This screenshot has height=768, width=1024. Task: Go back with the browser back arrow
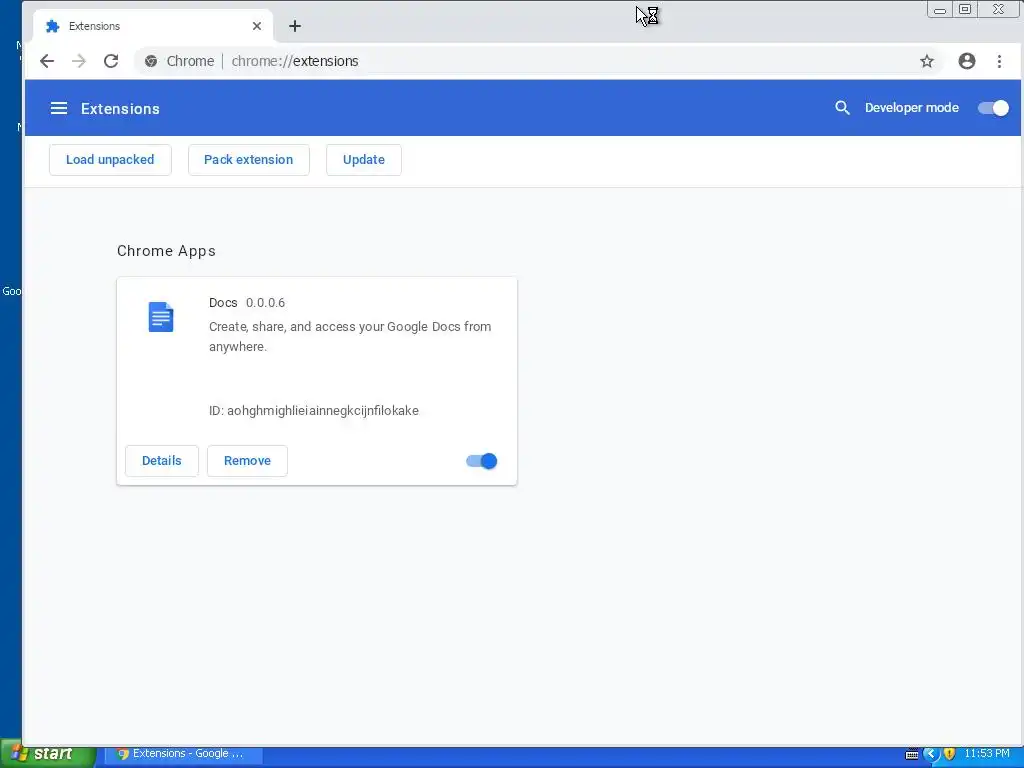pos(47,61)
